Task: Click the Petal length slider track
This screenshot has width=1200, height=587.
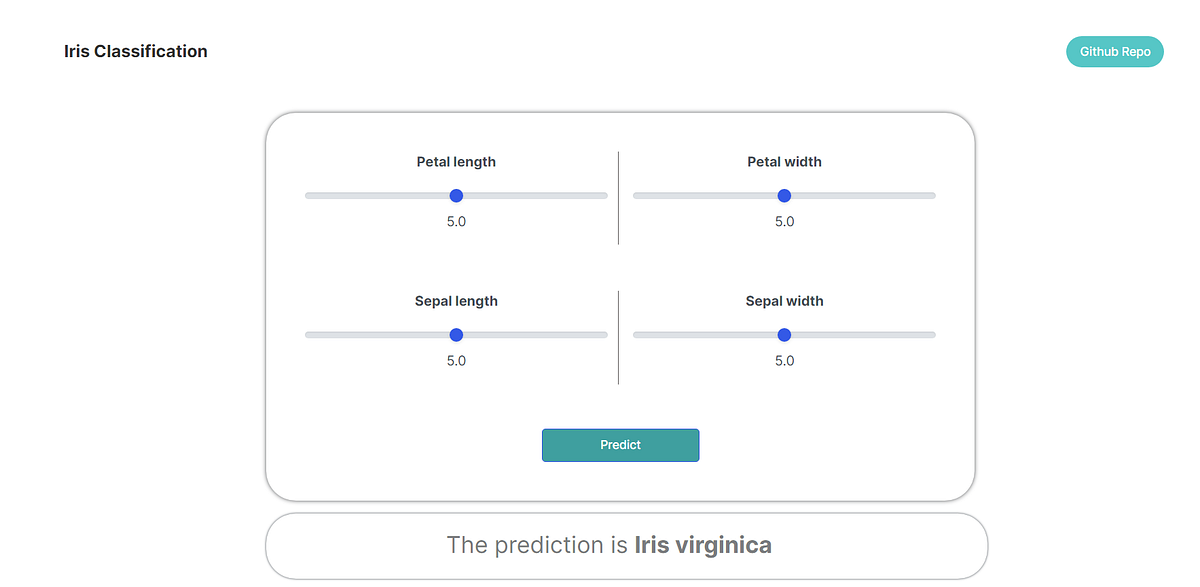Action: [550, 195]
